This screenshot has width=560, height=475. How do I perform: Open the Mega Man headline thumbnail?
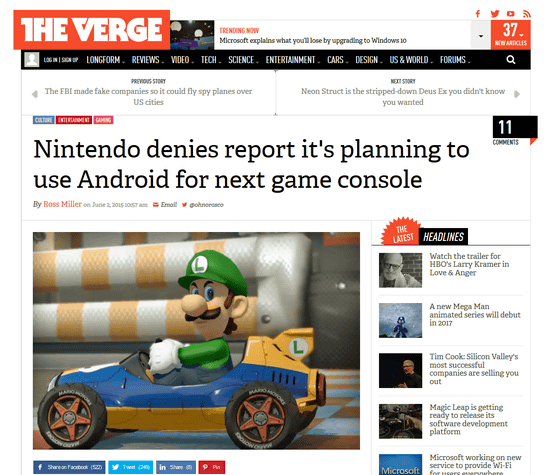click(400, 320)
